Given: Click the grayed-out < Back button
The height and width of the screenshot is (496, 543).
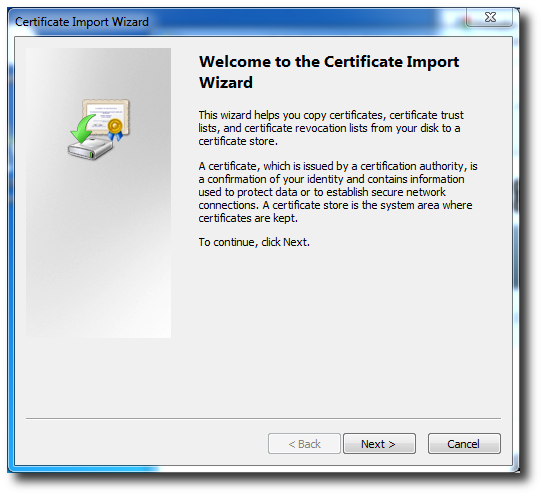Looking at the screenshot, I should tap(304, 443).
